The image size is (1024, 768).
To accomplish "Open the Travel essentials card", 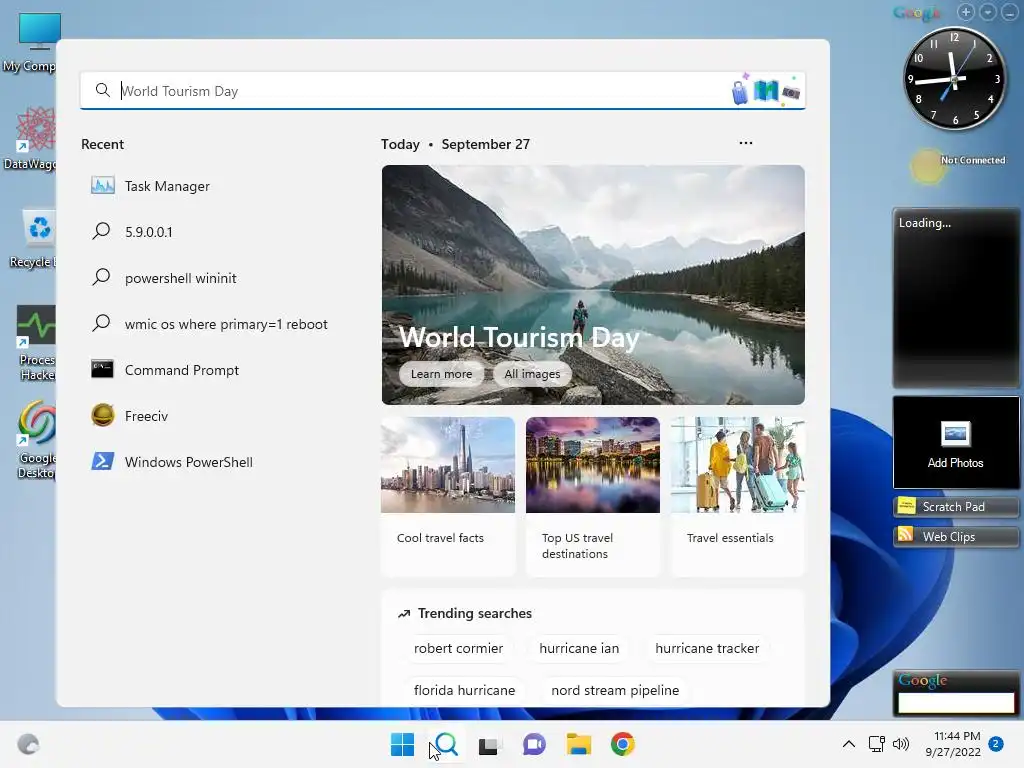I will click(737, 496).
